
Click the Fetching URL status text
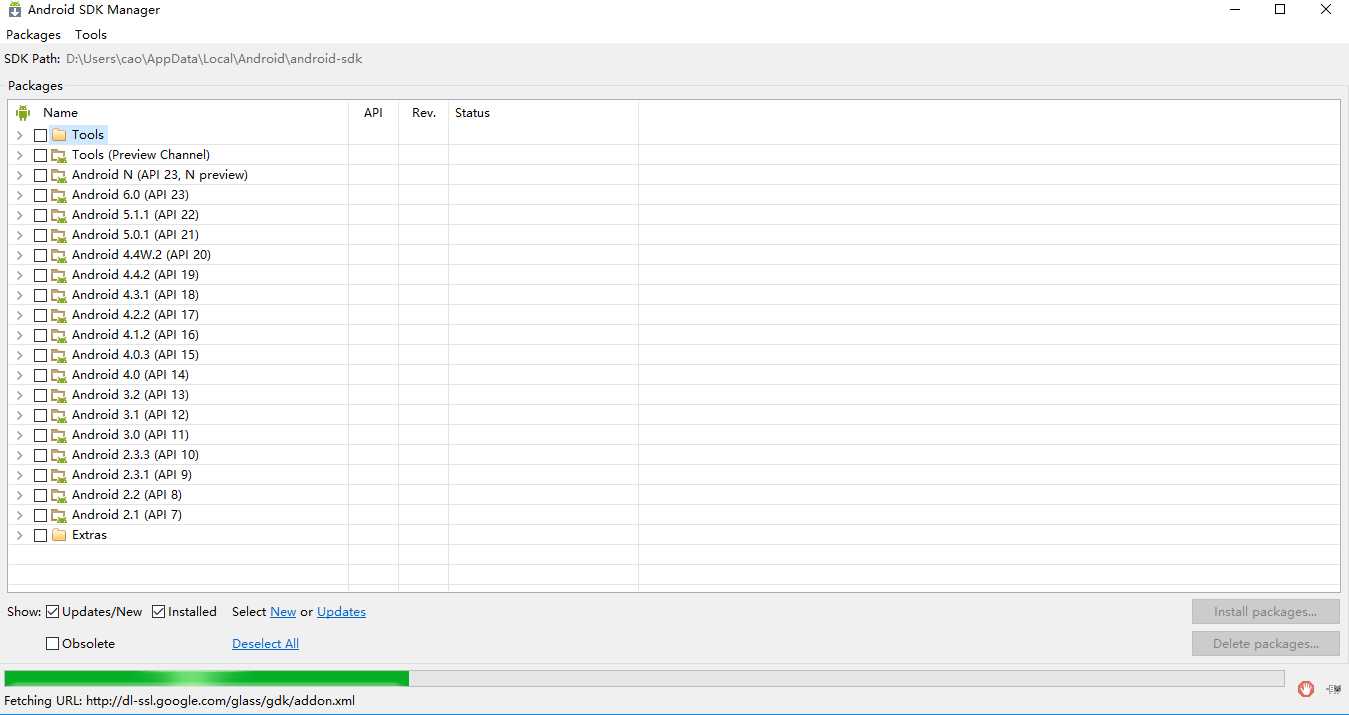pyautogui.click(x=180, y=701)
